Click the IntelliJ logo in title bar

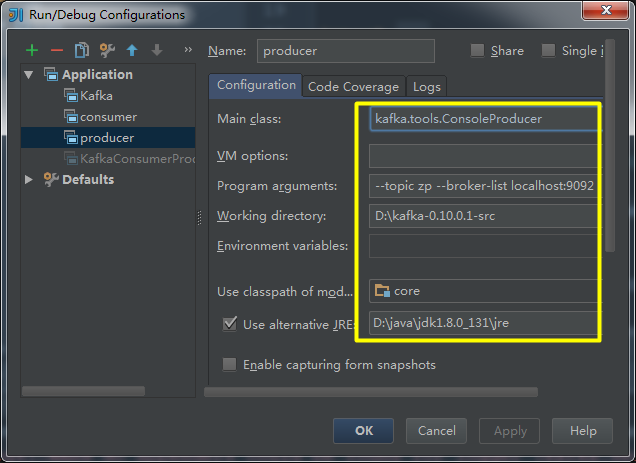click(16, 15)
